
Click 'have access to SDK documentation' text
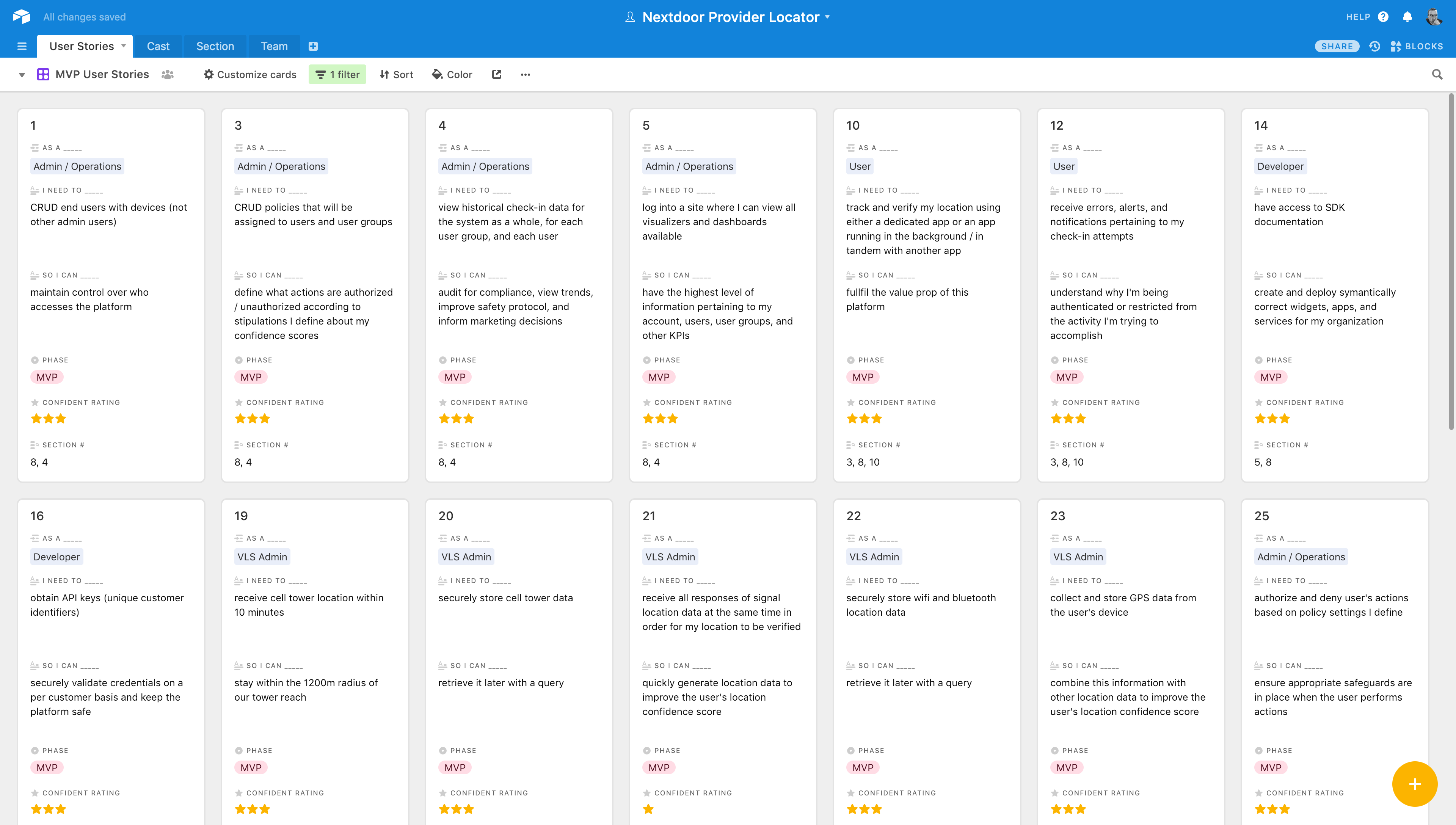[x=1299, y=214]
